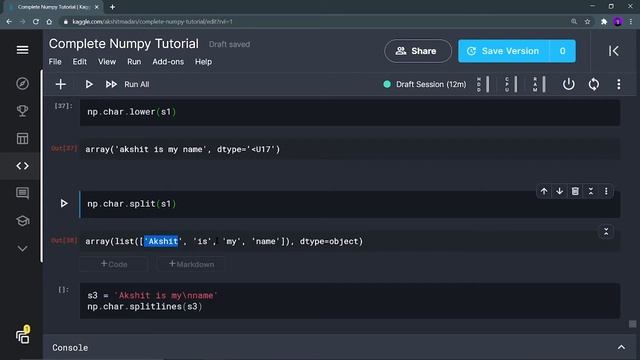Open the File menu
This screenshot has width=640, height=360.
[55, 62]
